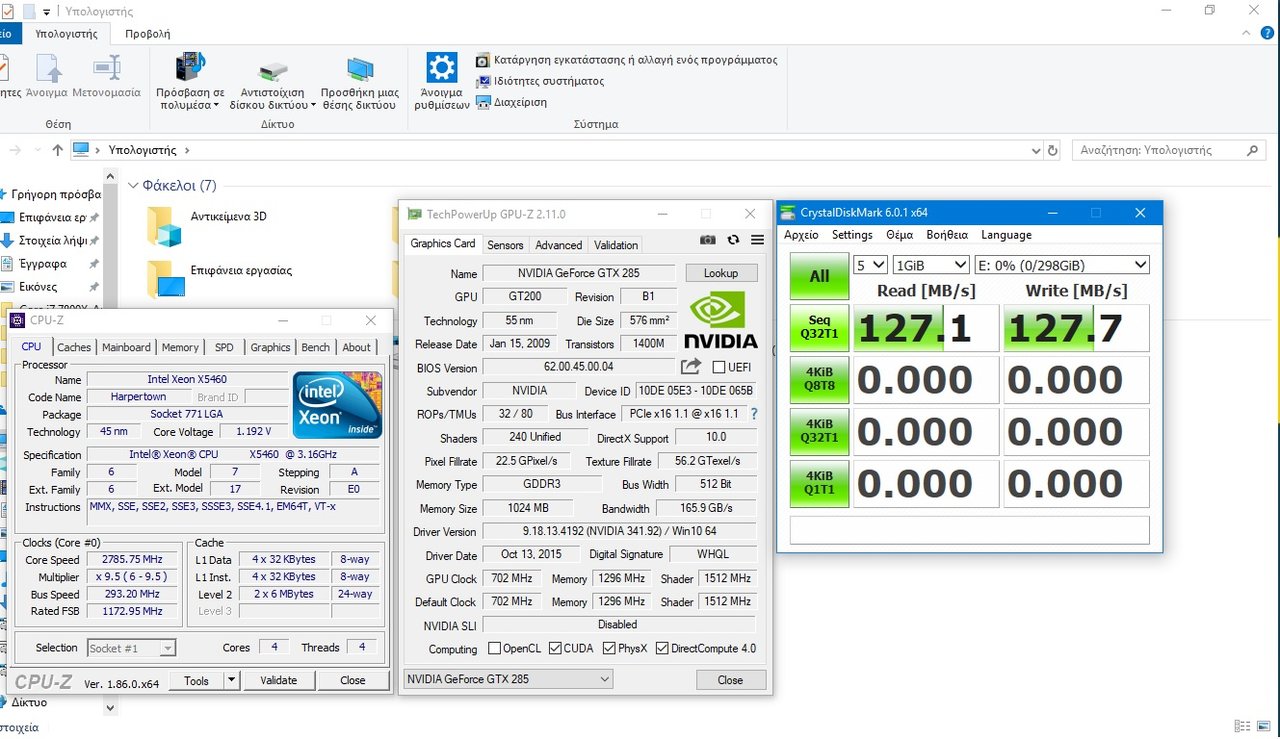Open the Language menu in CrystalDiskMark
The image size is (1280, 739).
(1006, 235)
